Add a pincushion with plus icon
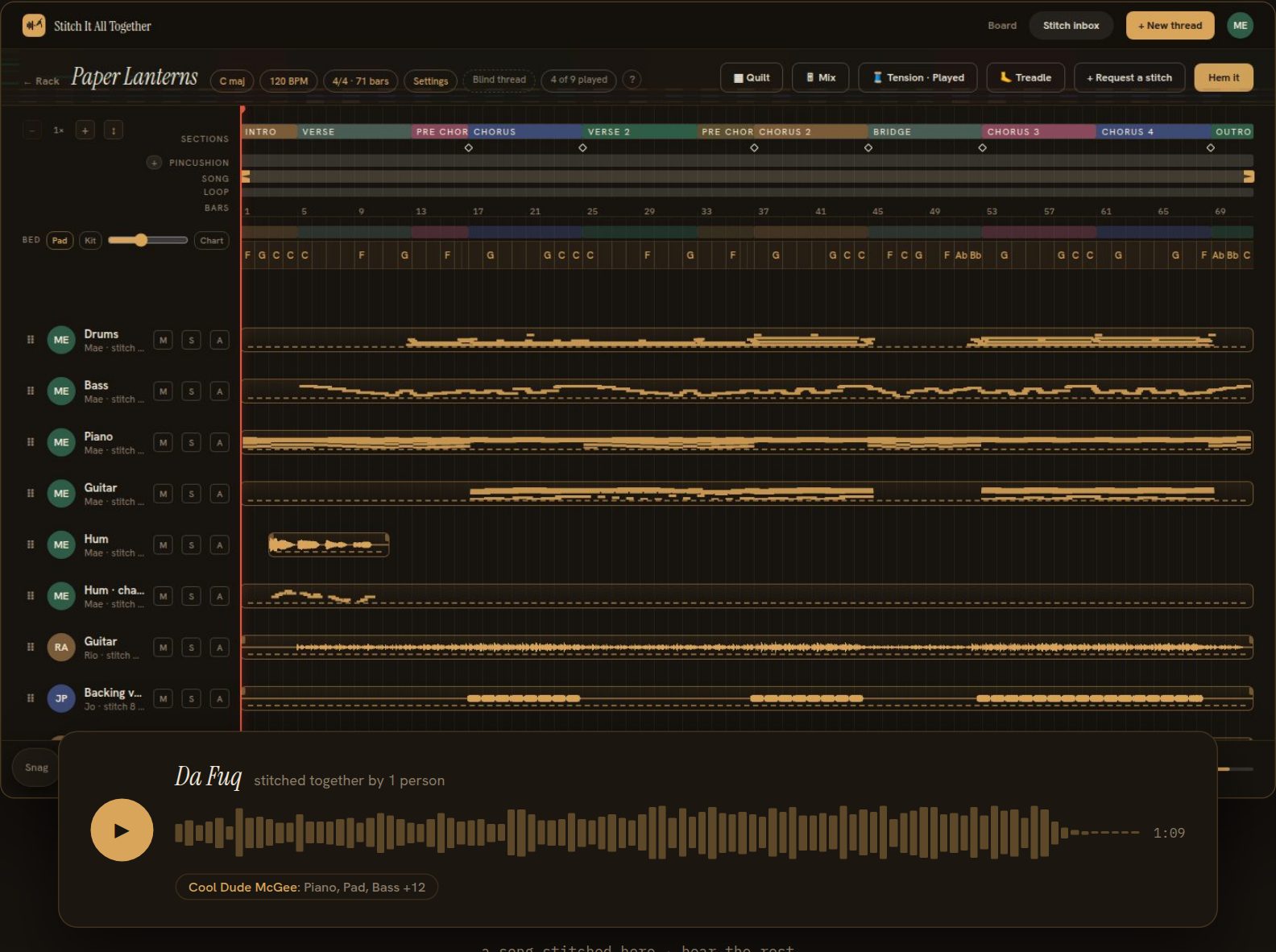This screenshot has width=1276, height=952. pyautogui.click(x=154, y=163)
